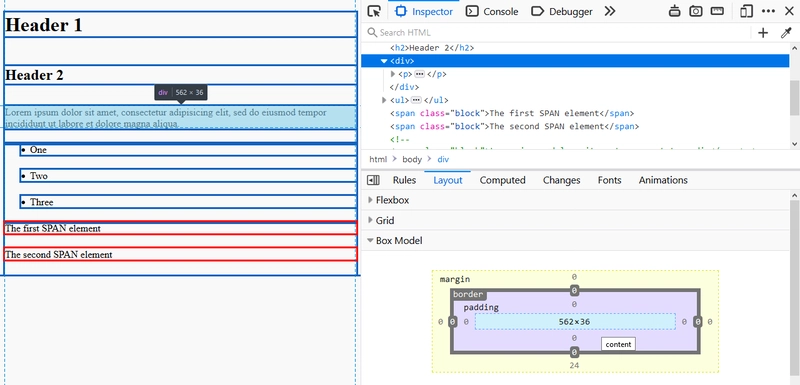Click the ellipsis badge inside ul element
Screen dimensions: 800x385
[416, 100]
